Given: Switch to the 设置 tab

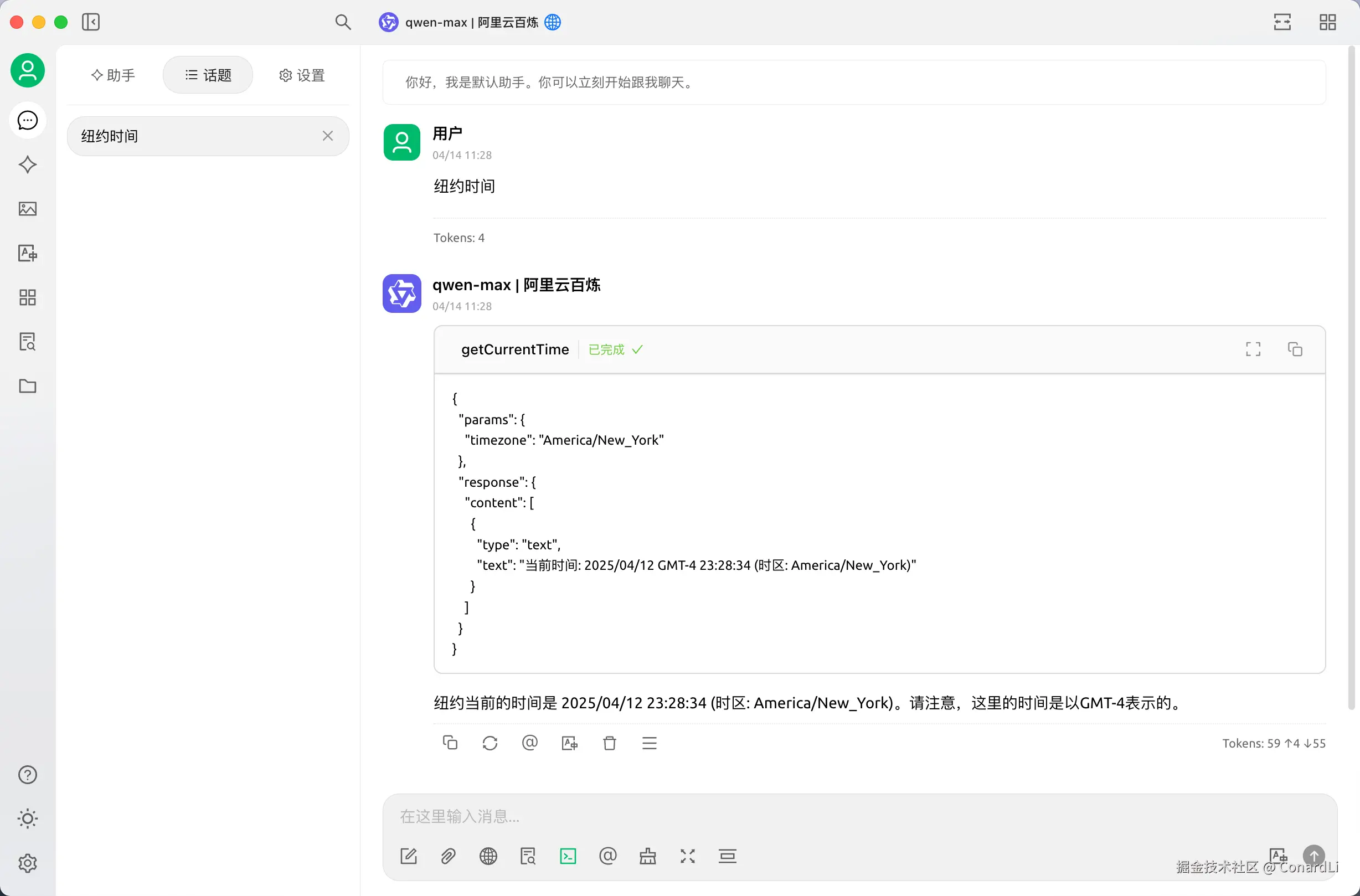Looking at the screenshot, I should click(302, 75).
